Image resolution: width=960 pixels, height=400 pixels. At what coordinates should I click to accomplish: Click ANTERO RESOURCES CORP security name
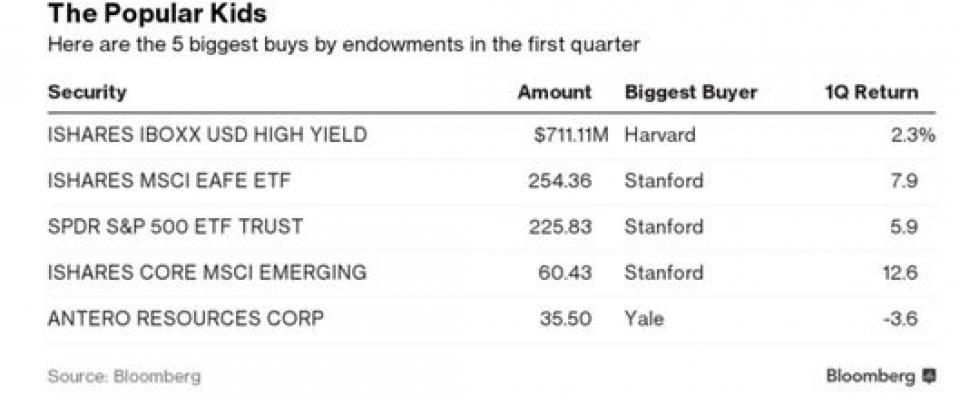point(186,319)
